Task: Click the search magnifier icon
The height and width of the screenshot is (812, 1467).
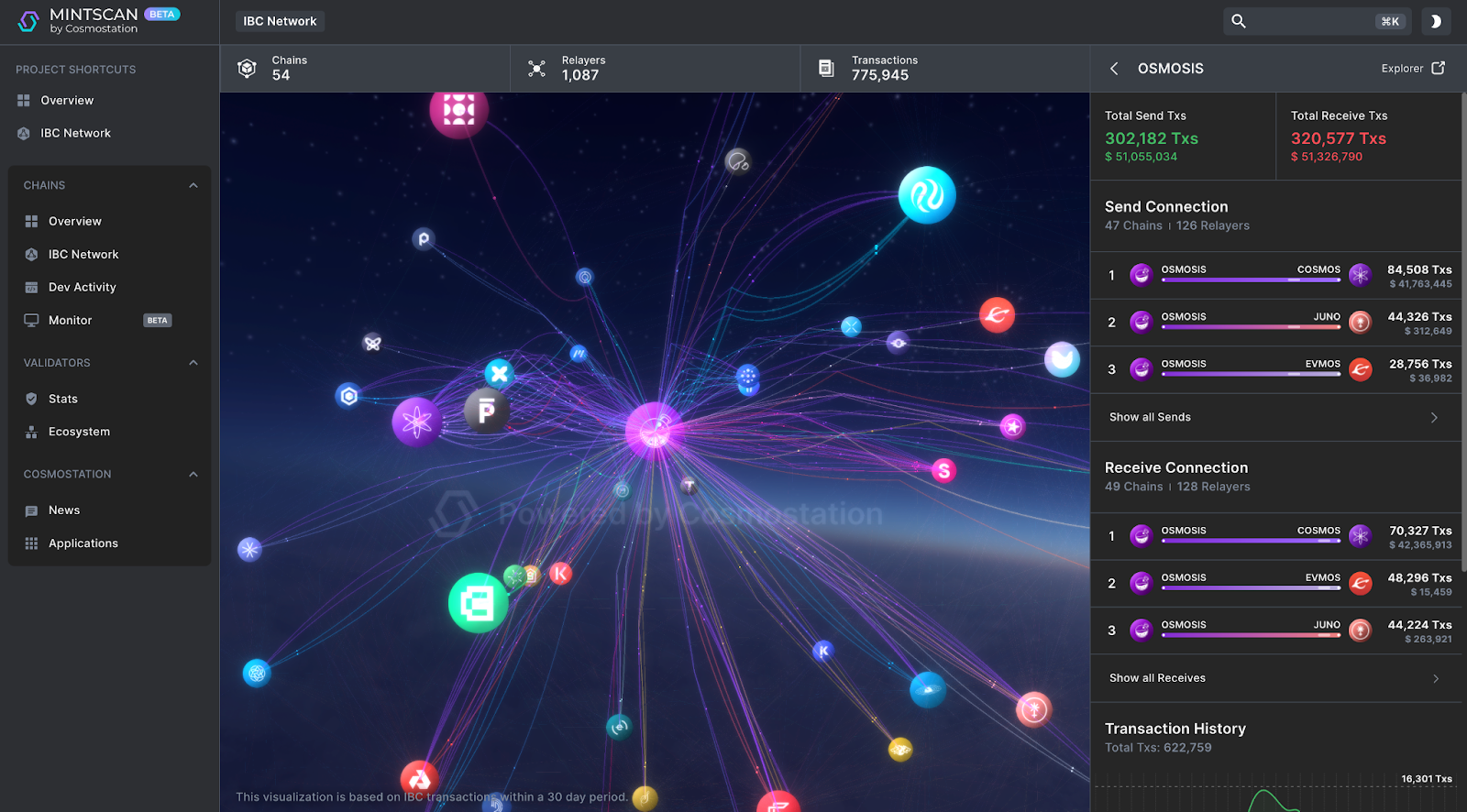Action: click(1239, 21)
